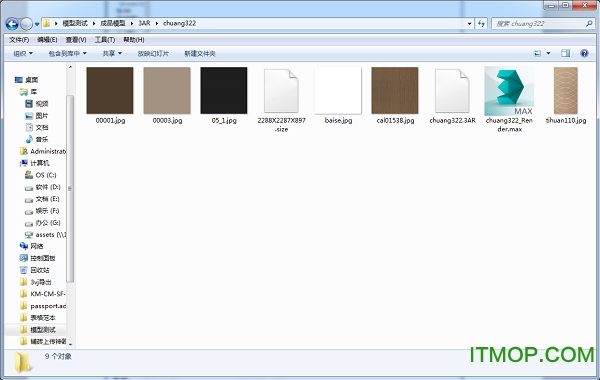
Task: Open the 组织 dropdown
Action: 23,54
